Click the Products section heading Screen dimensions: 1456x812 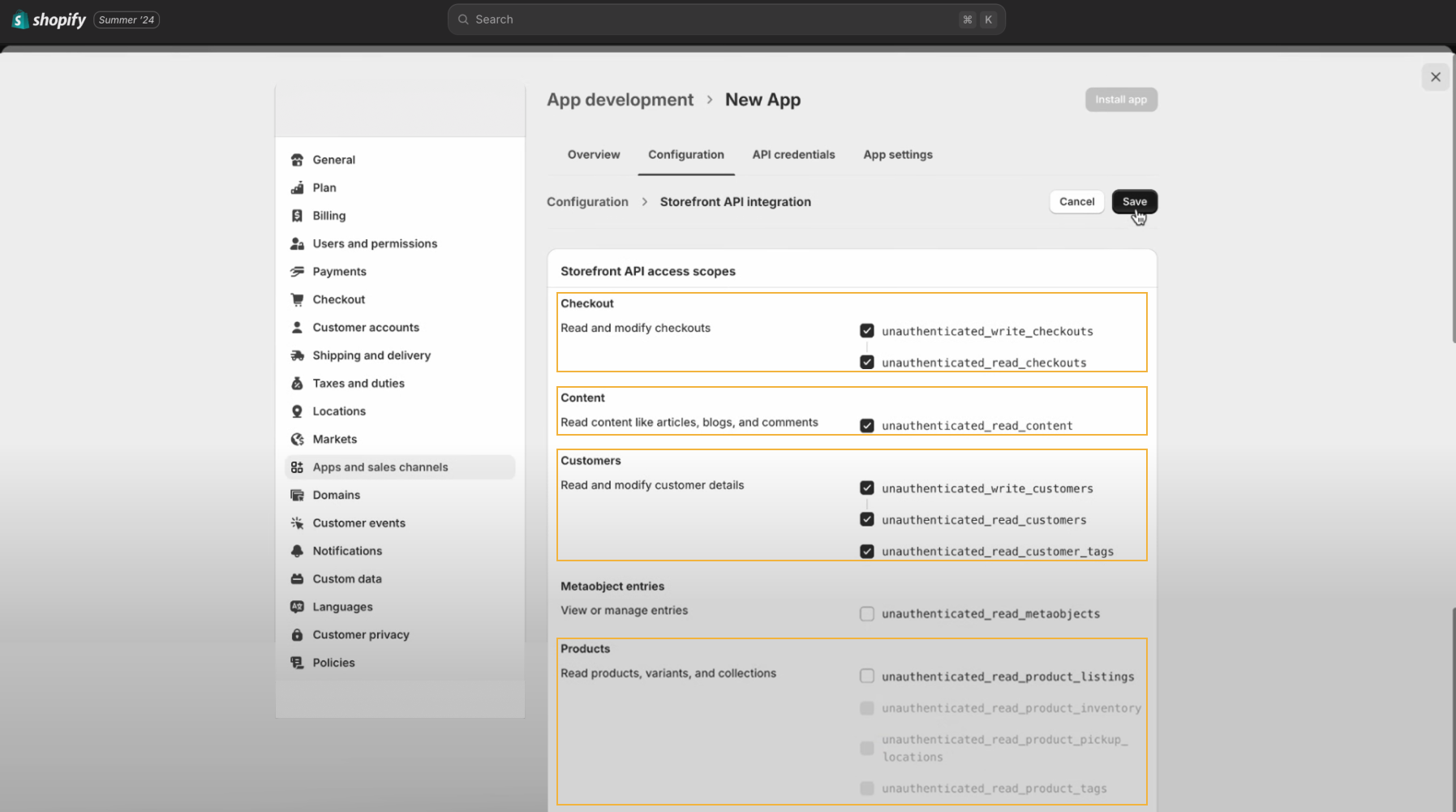coord(585,649)
